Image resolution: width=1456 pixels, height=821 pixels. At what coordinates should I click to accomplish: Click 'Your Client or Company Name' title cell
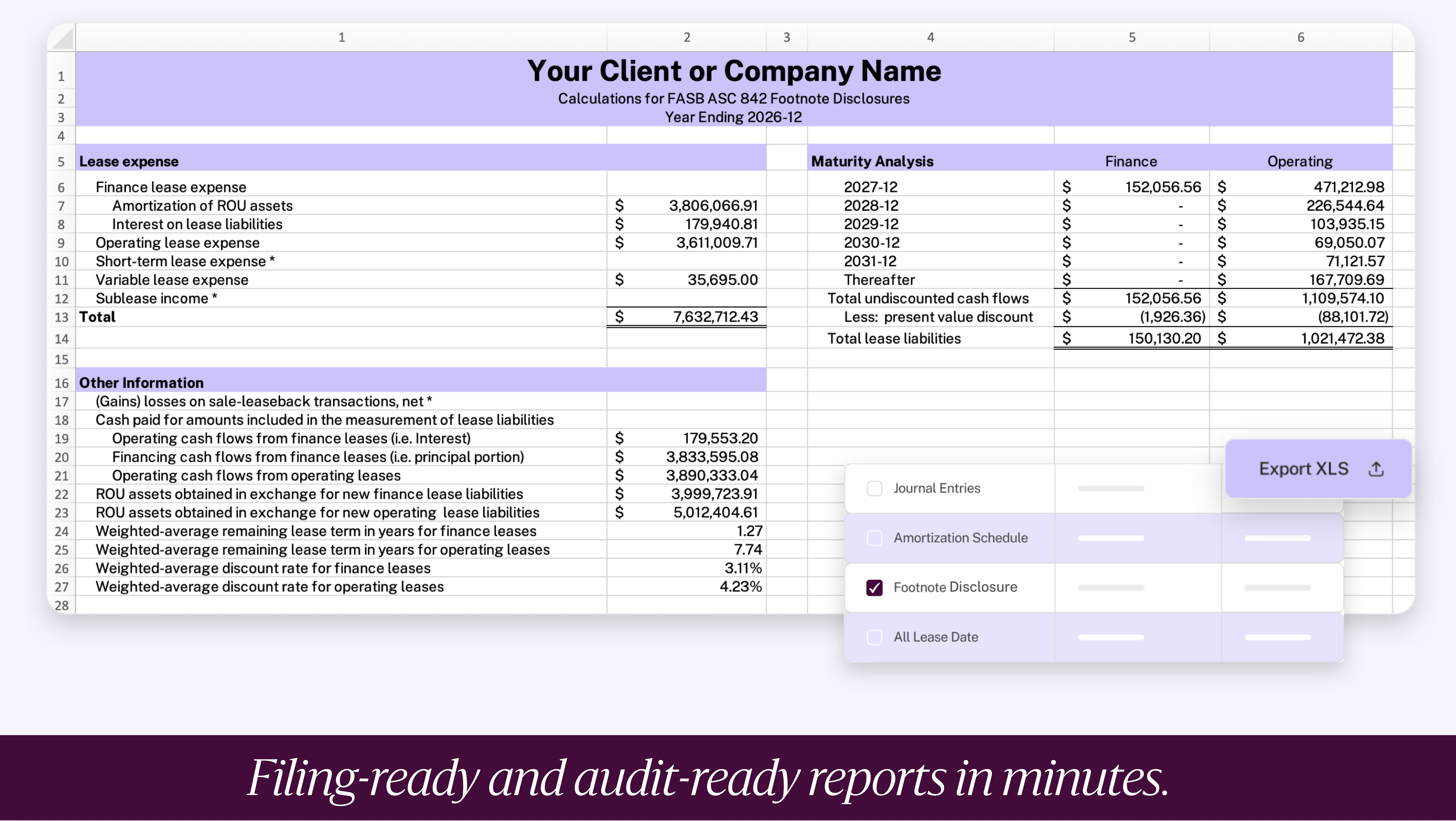734,71
